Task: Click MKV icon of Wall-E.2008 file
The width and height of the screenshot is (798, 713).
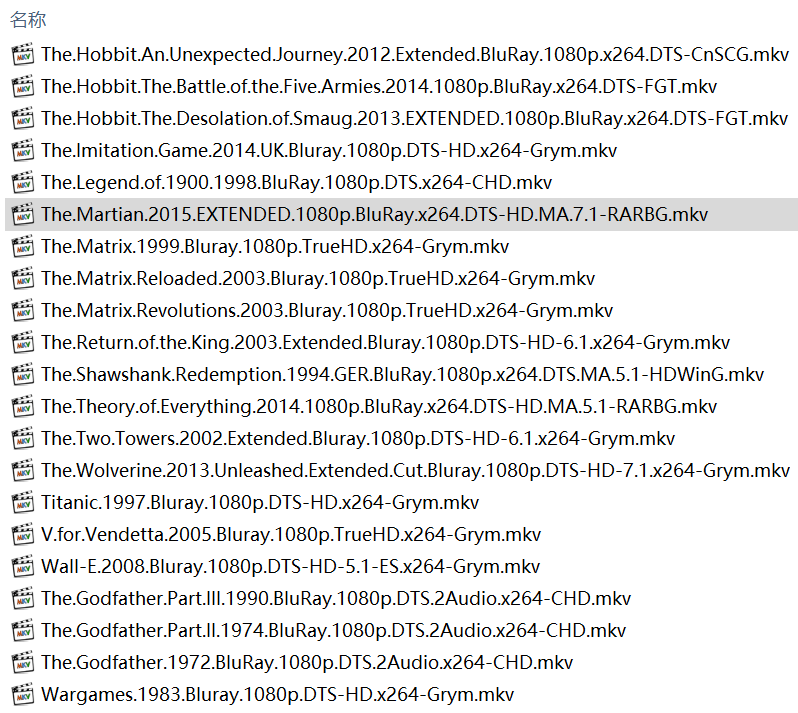Action: [23, 567]
